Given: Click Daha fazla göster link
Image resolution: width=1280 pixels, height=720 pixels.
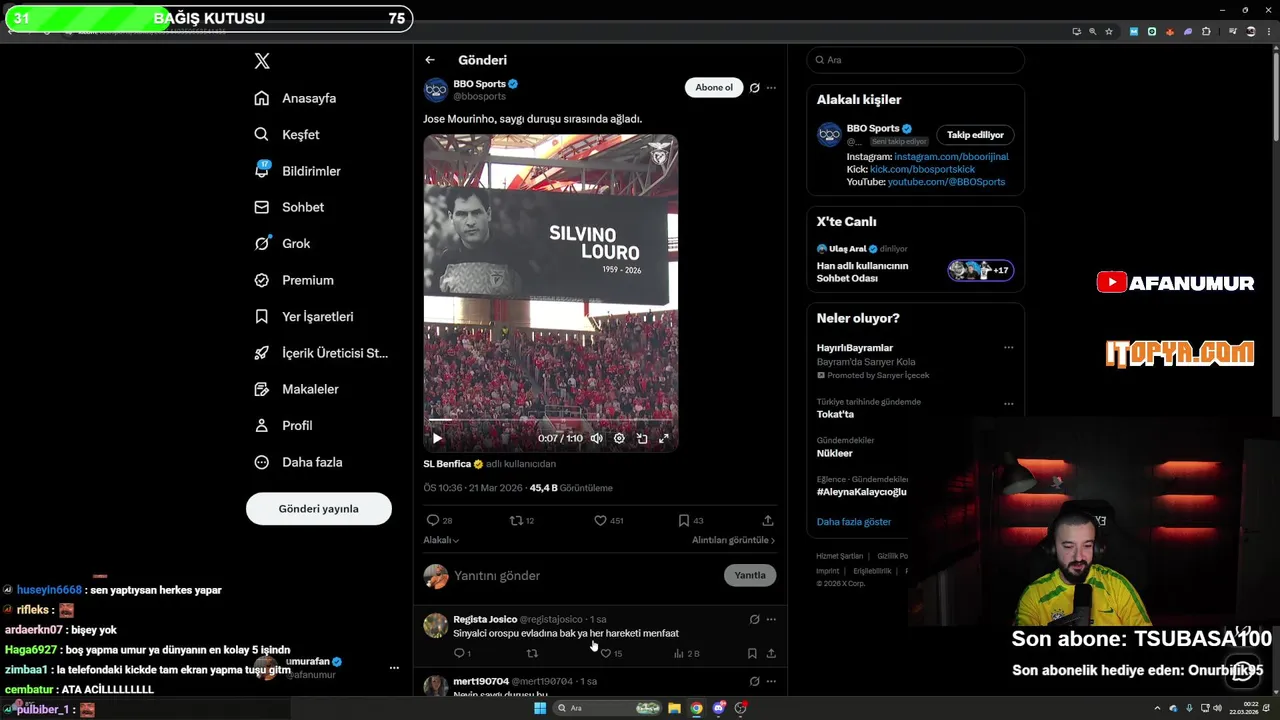Looking at the screenshot, I should click(854, 522).
